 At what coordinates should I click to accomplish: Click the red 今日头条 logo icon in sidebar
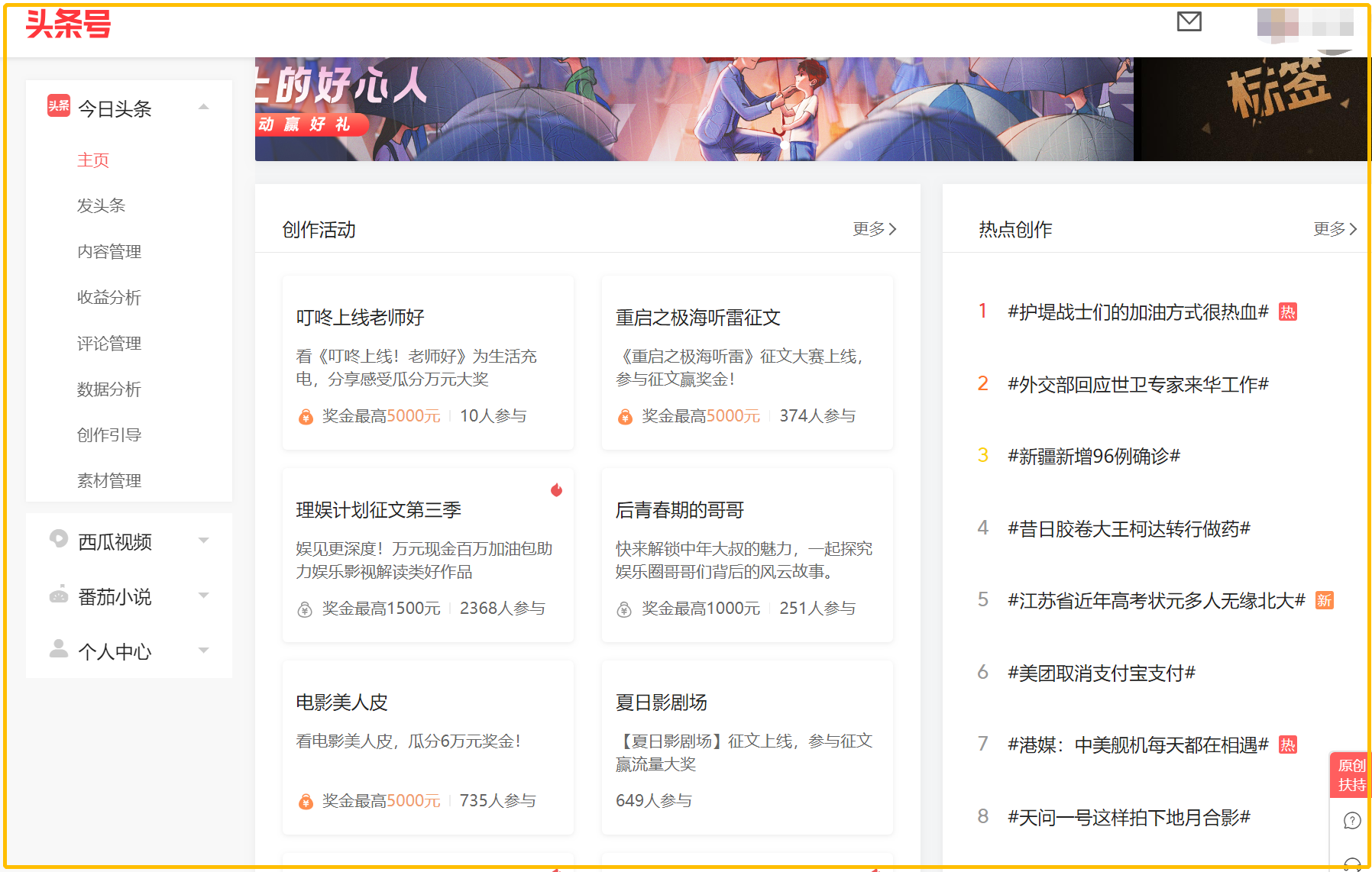(57, 107)
